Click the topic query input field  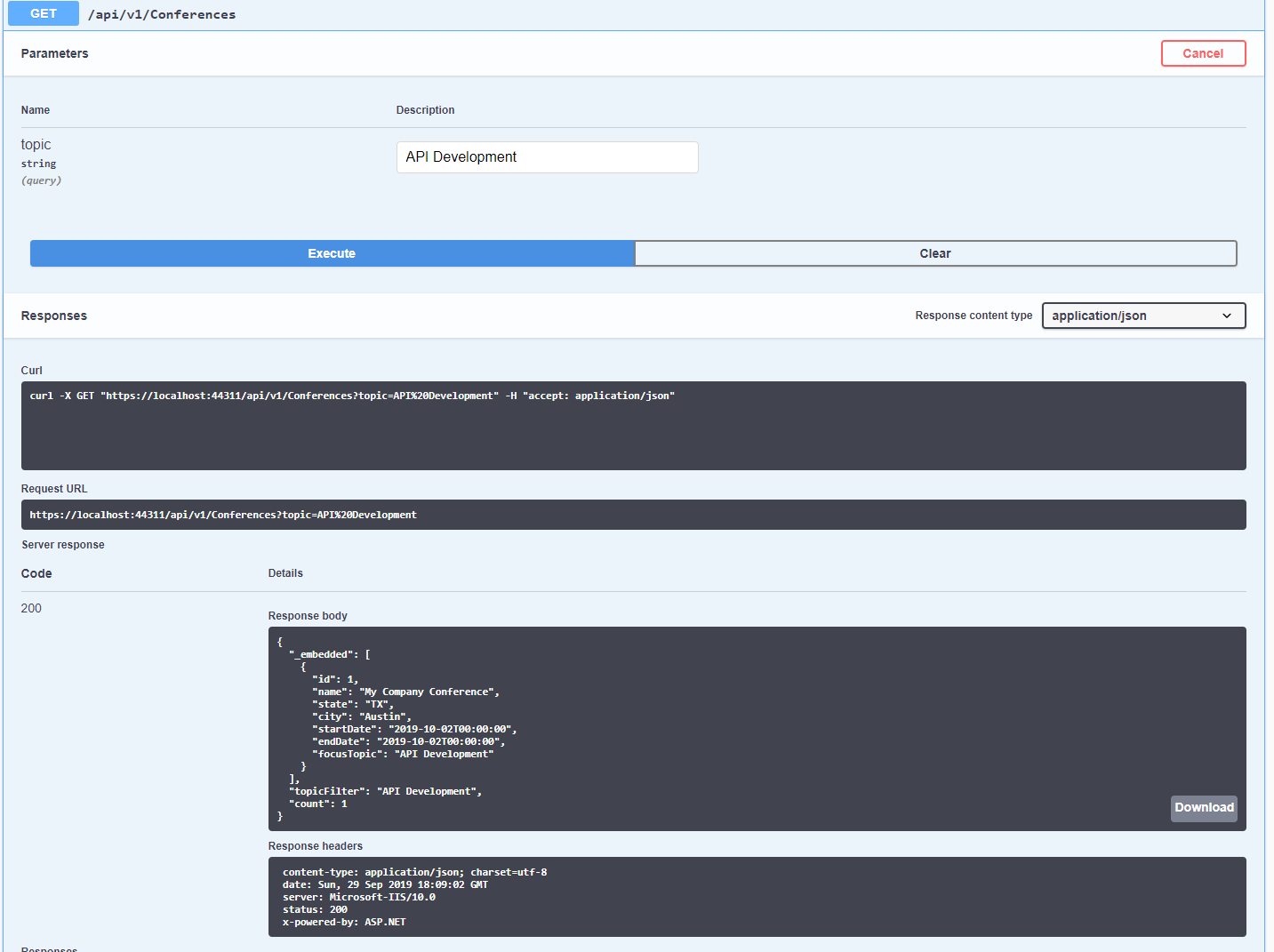coord(547,157)
